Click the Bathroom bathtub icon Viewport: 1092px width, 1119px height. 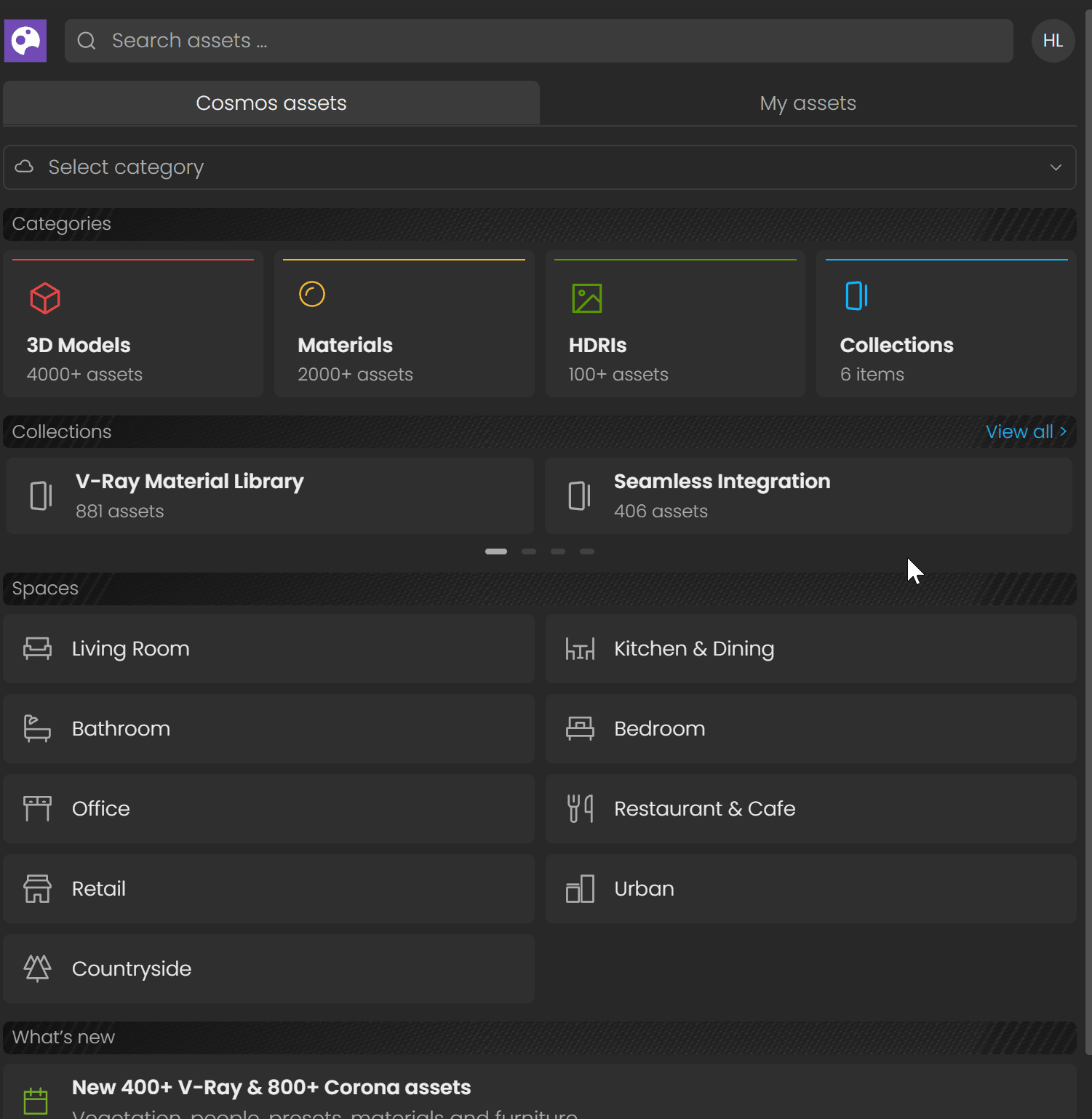tap(37, 728)
